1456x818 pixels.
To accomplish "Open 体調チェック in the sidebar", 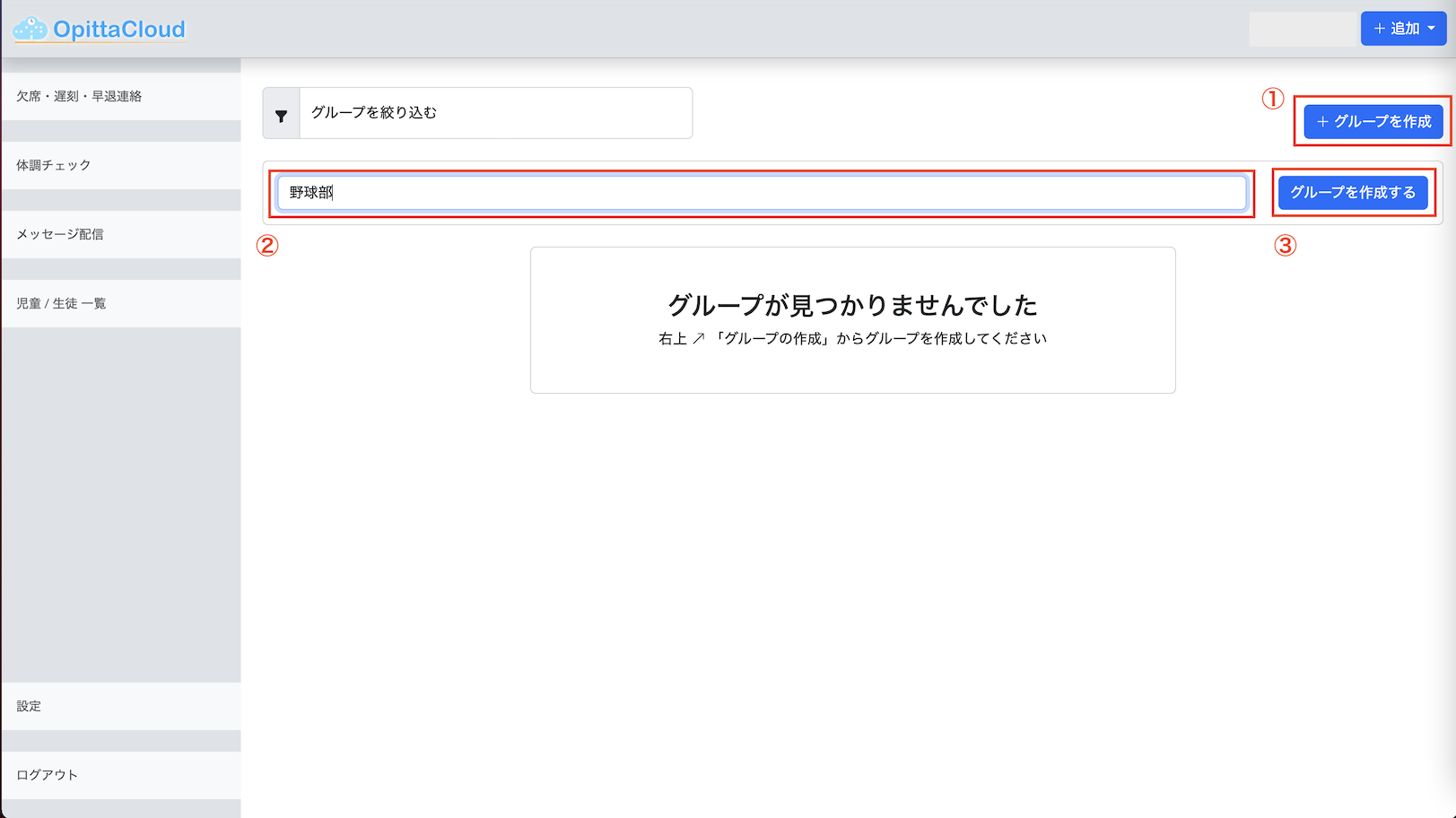I will pyautogui.click(x=121, y=165).
